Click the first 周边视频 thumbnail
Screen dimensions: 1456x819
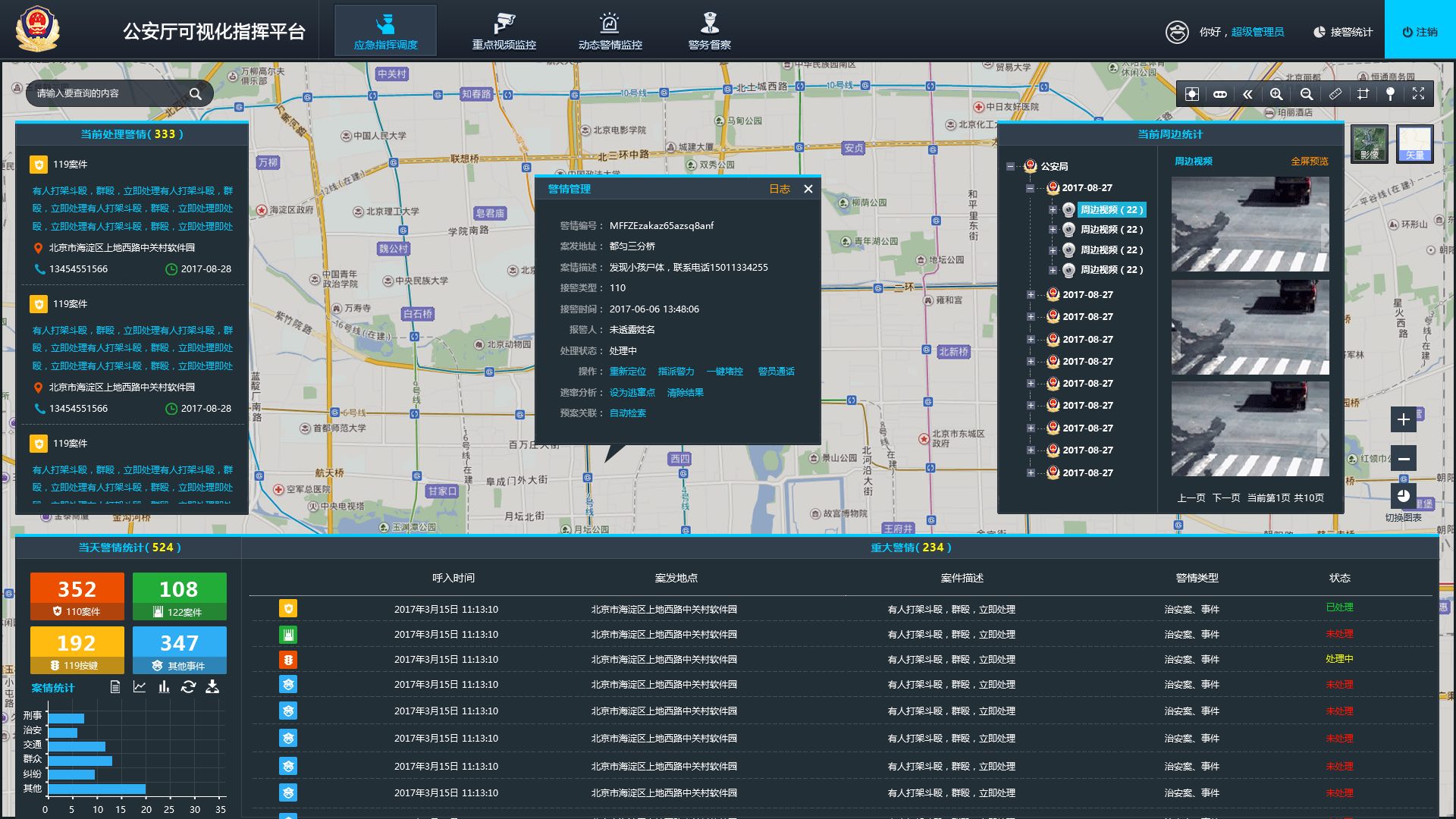[x=1250, y=224]
